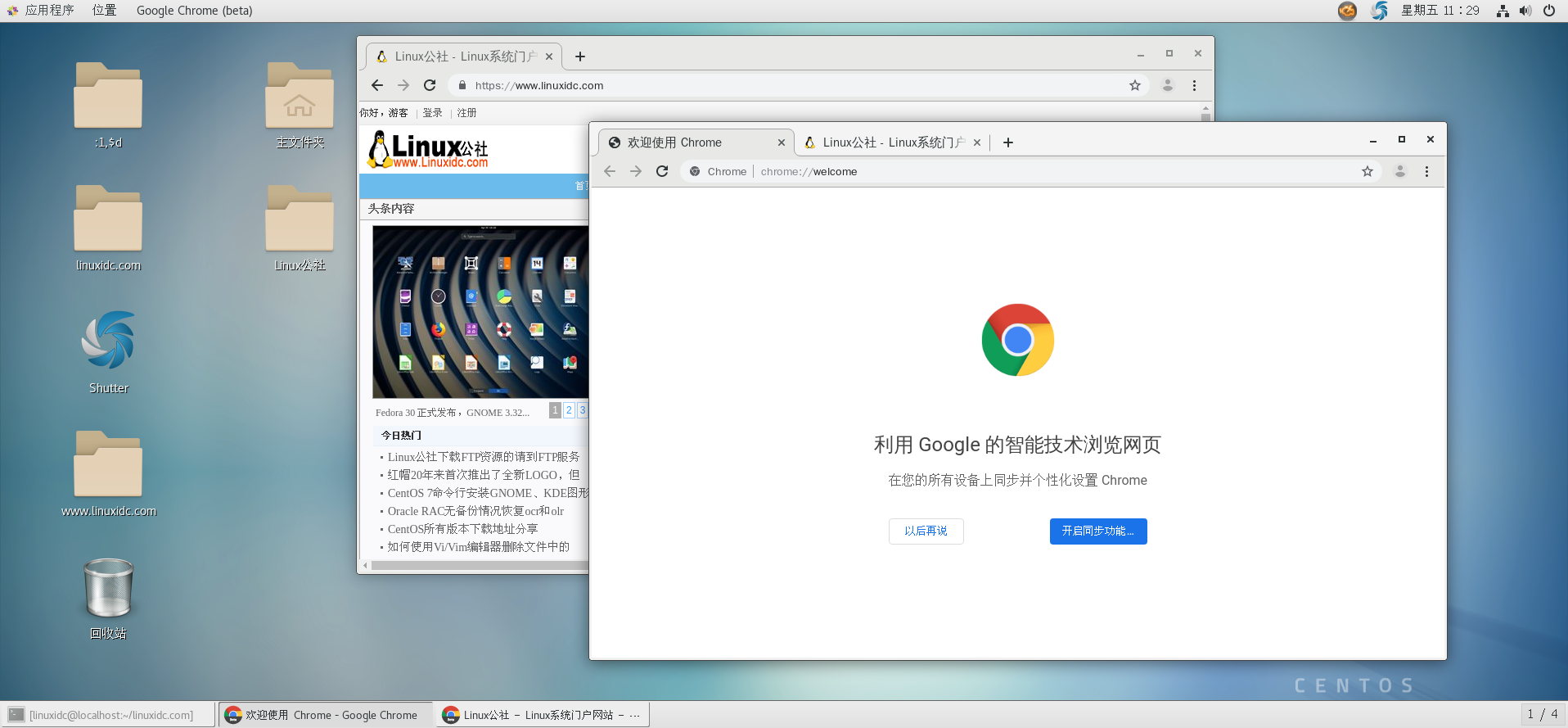This screenshot has height=728, width=1568.
Task: Click 登录 link on linuxidc page
Action: point(432,113)
